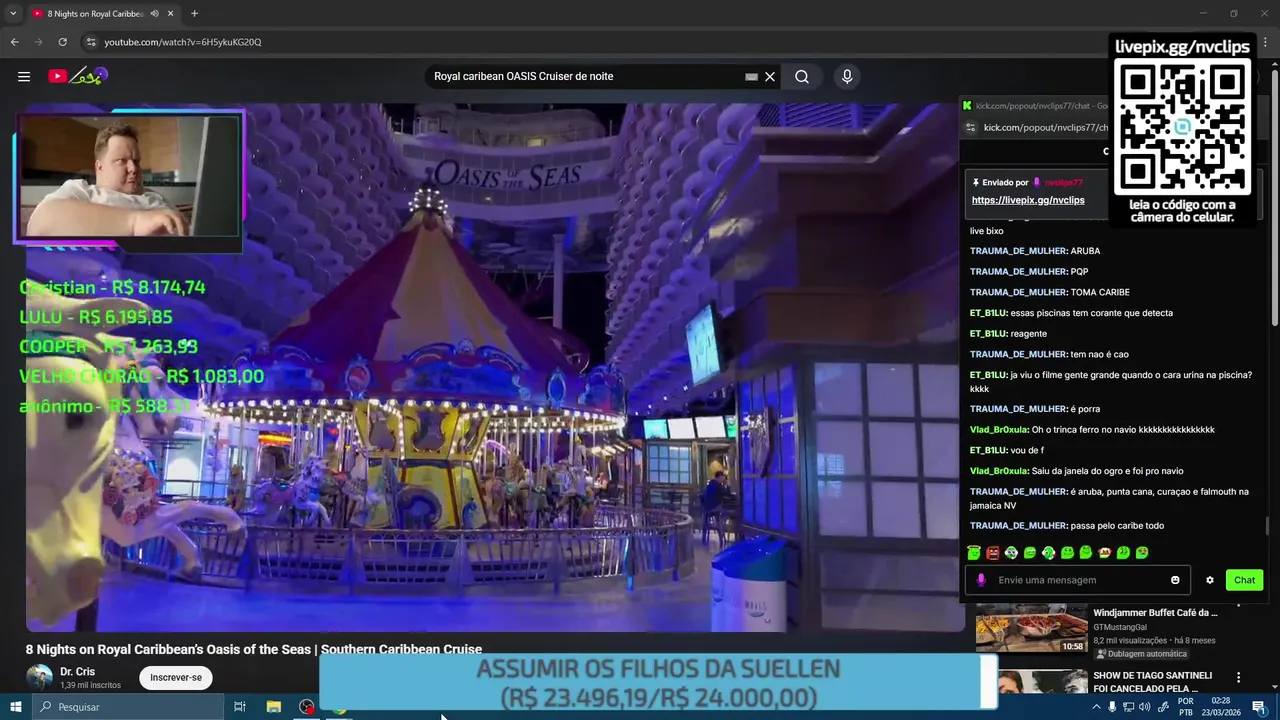Start voice search with microphone
This screenshot has width=1280, height=720.
pyautogui.click(x=847, y=76)
